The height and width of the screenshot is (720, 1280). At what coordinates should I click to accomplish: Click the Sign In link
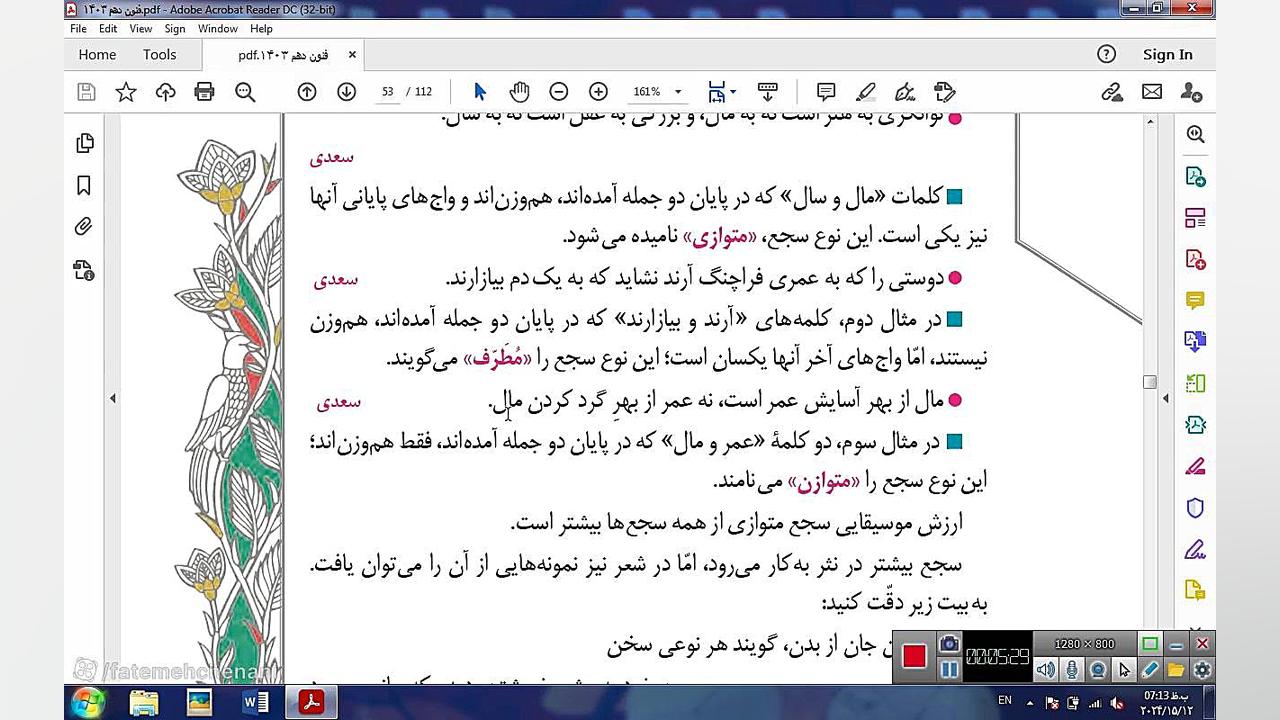pos(1168,55)
